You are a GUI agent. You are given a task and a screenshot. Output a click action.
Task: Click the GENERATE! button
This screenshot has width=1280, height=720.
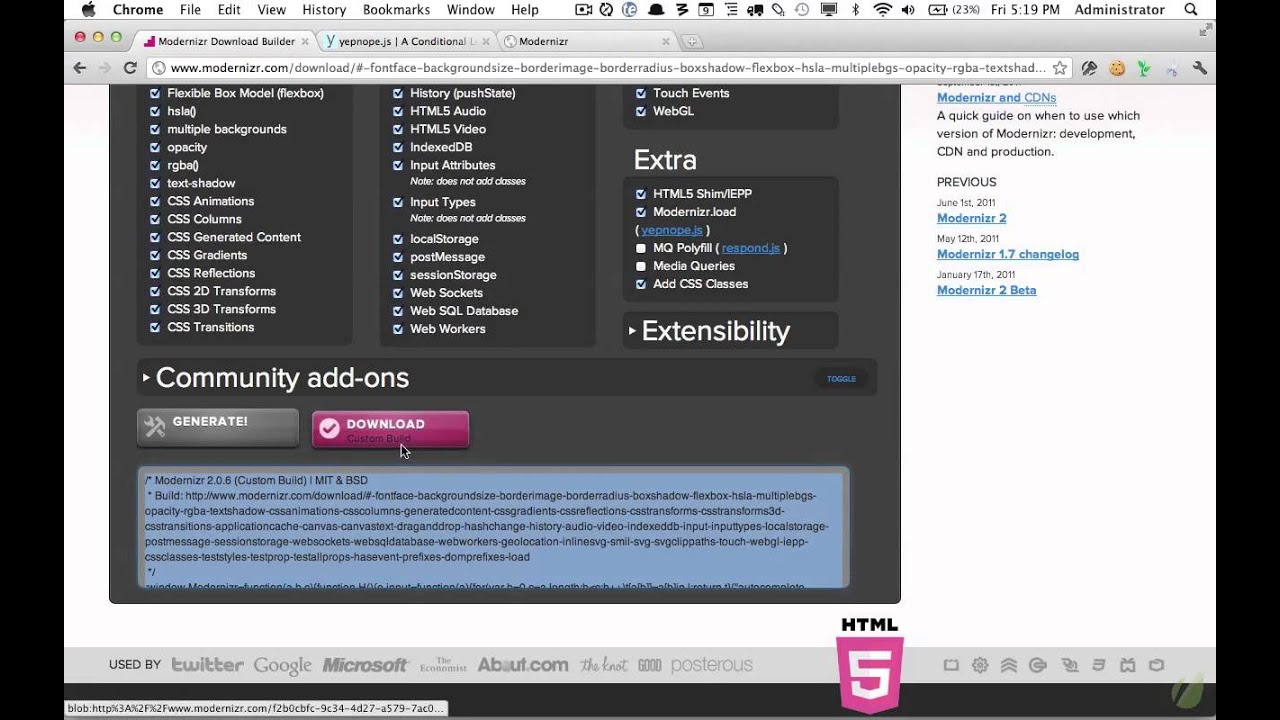(218, 427)
